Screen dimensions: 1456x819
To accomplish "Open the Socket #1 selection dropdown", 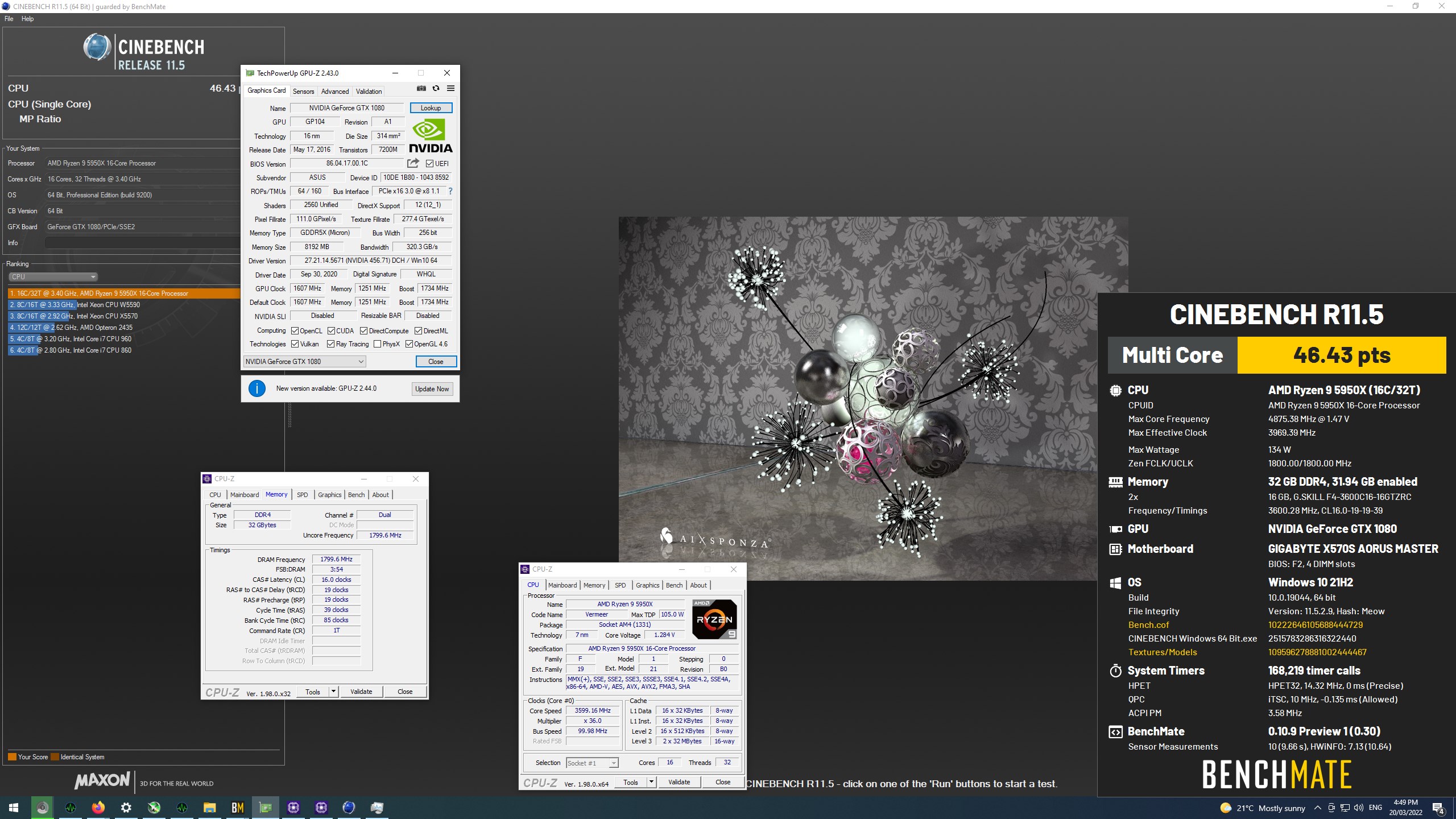I will click(x=591, y=763).
